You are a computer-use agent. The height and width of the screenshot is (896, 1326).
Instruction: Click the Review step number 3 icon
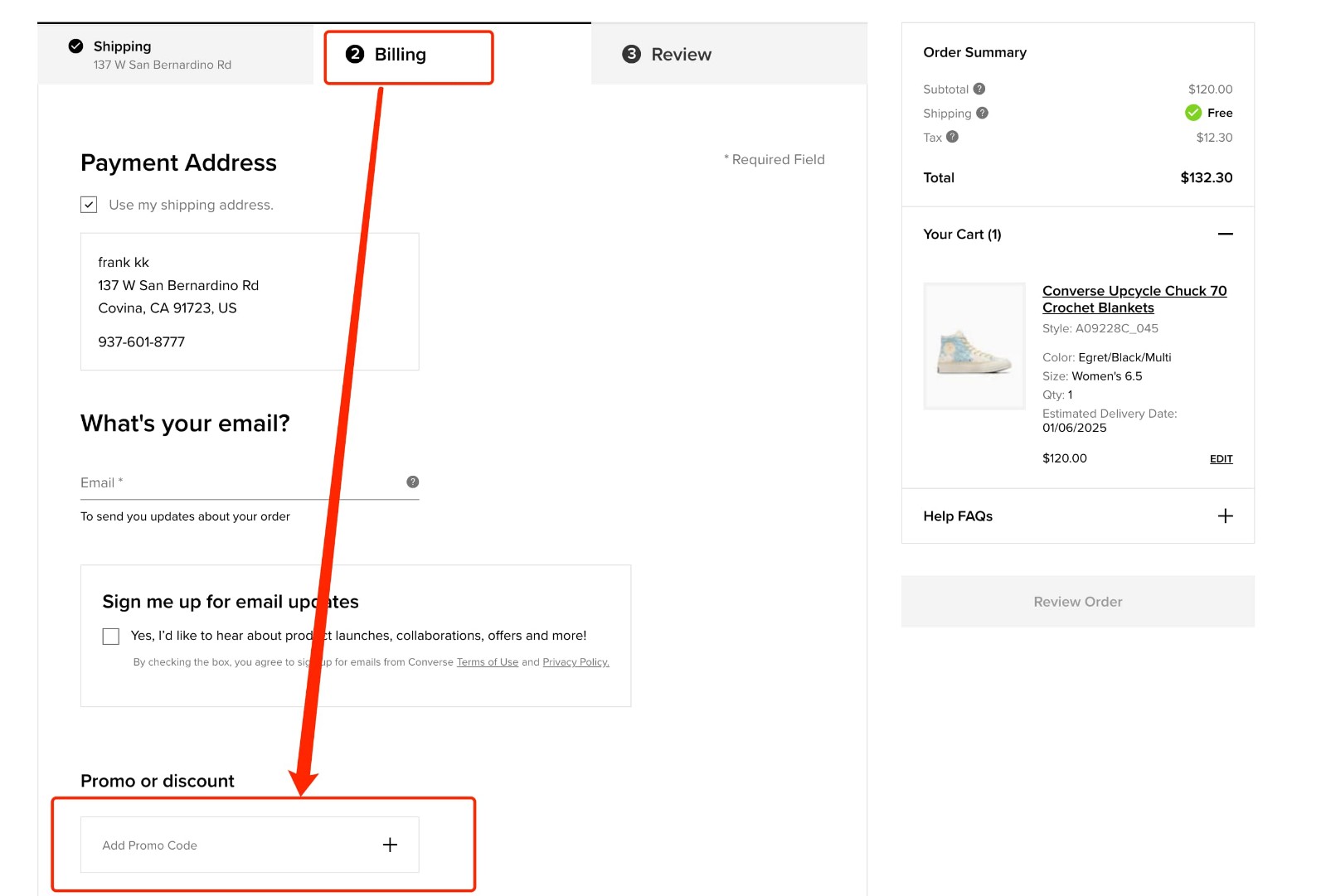point(631,54)
